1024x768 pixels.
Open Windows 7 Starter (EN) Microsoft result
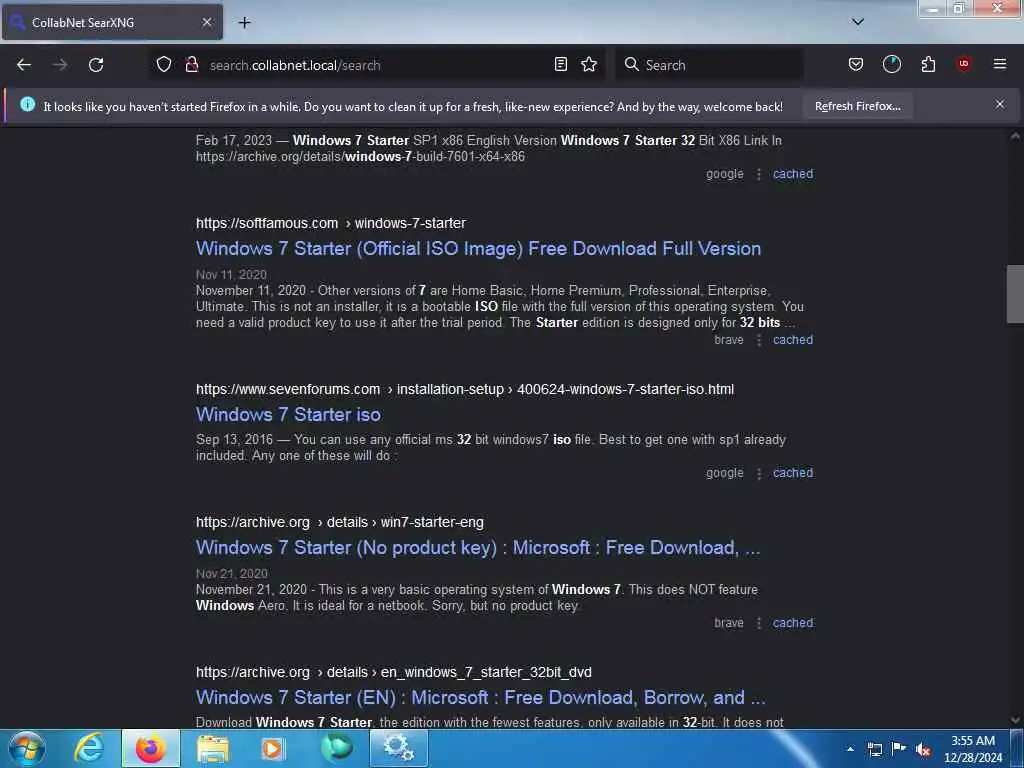[481, 697]
